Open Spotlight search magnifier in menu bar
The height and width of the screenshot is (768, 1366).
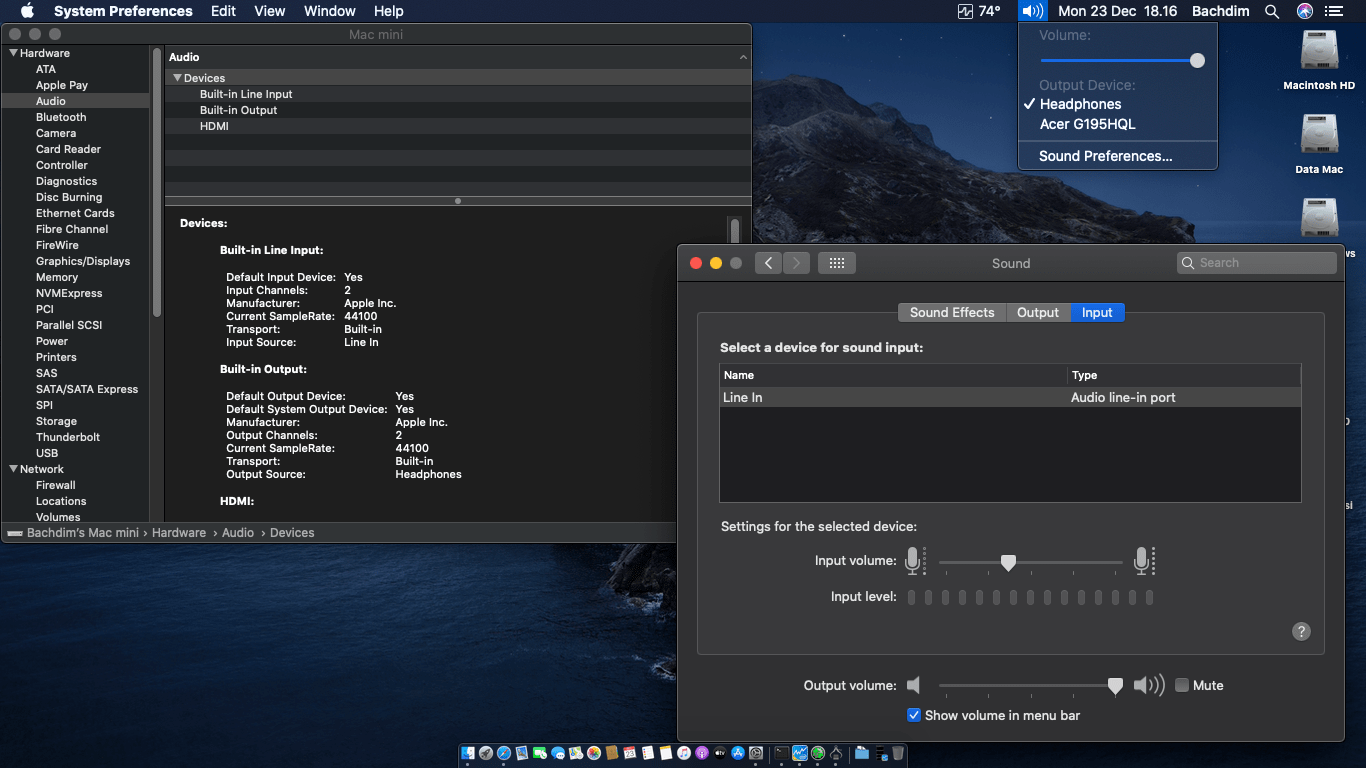1272,11
